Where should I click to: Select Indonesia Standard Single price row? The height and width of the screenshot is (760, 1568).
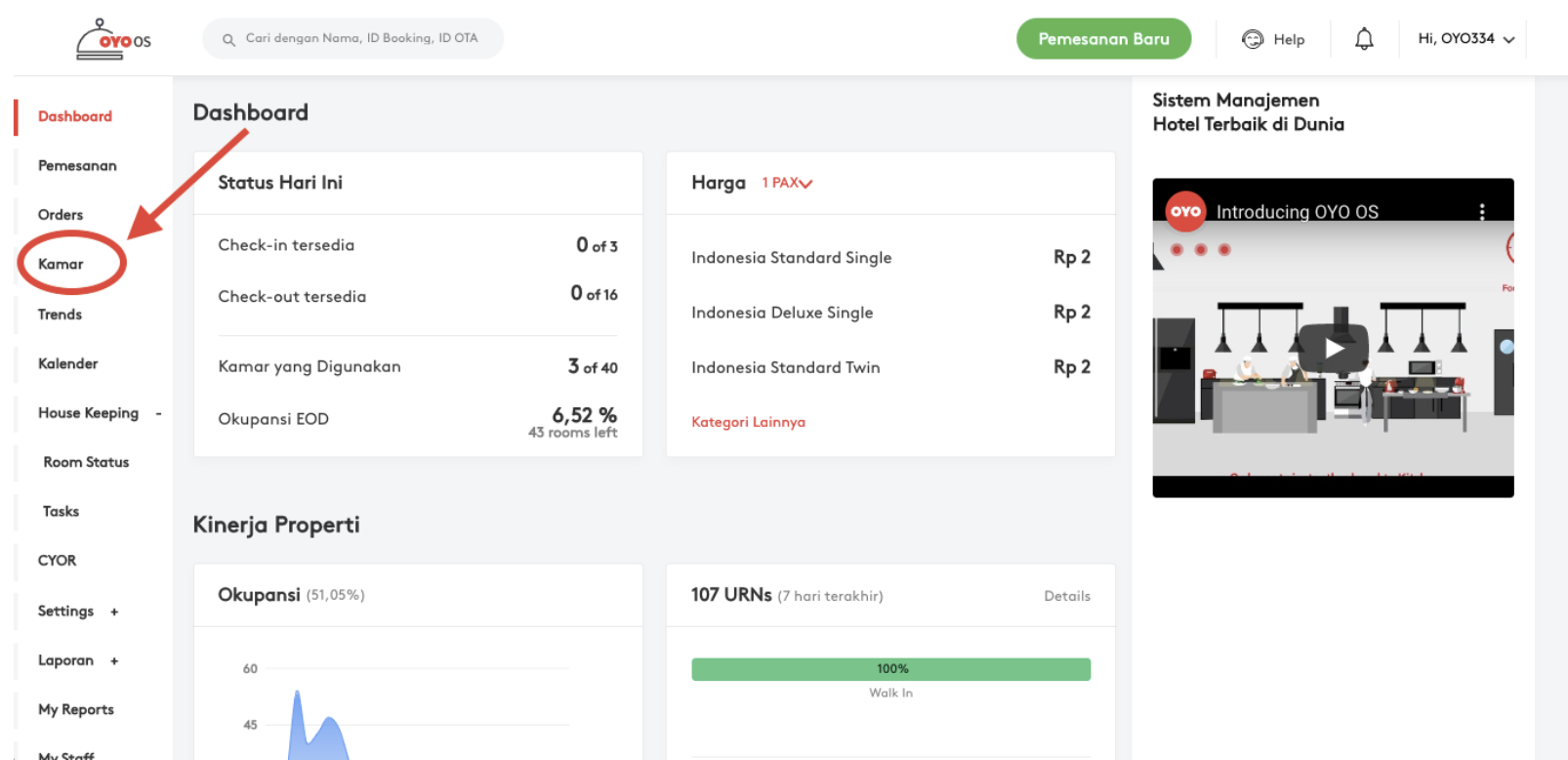[890, 258]
